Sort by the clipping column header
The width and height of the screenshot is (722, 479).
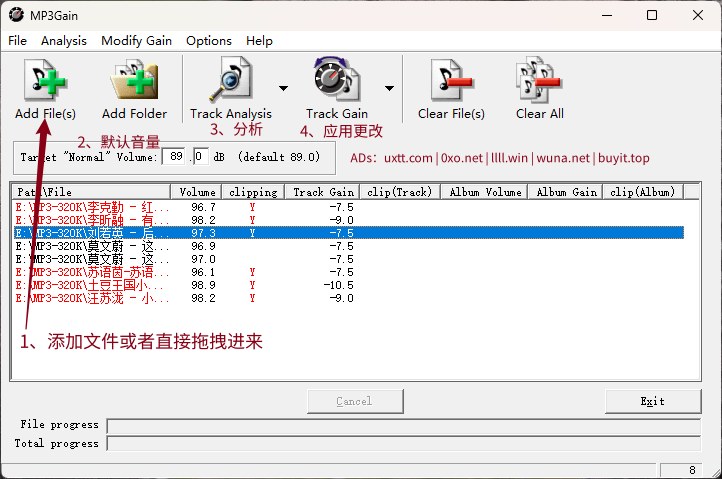(253, 192)
